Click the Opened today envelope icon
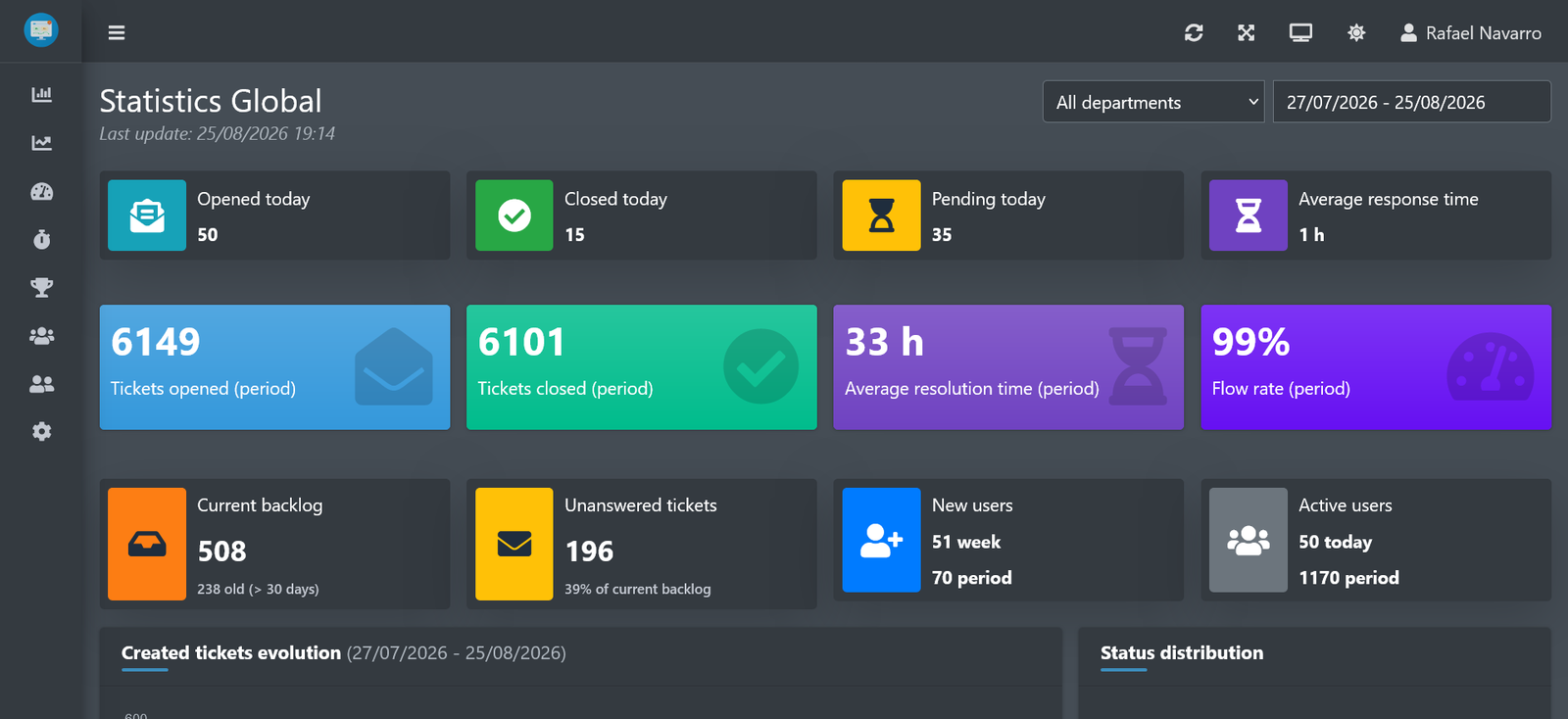 147,216
